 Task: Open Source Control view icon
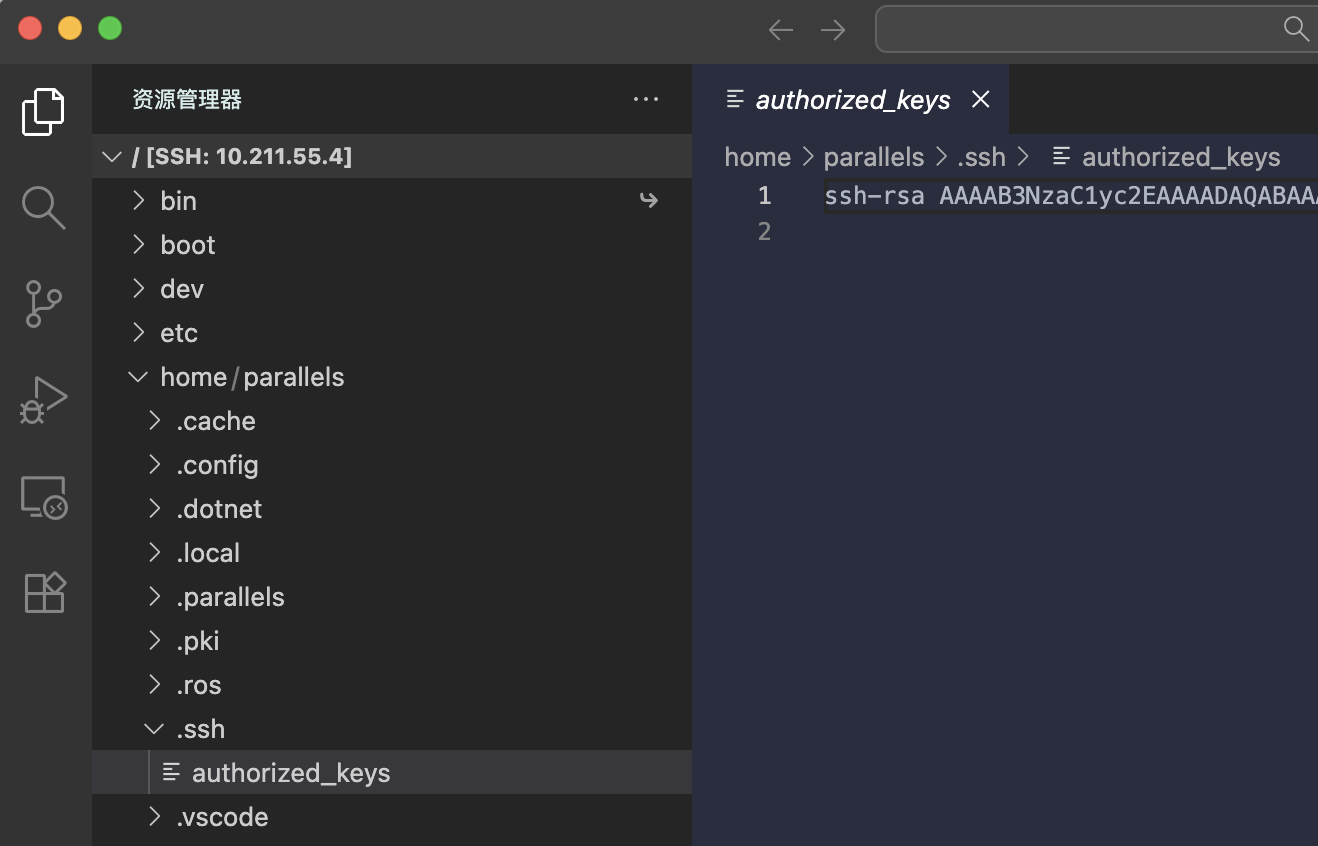44,304
